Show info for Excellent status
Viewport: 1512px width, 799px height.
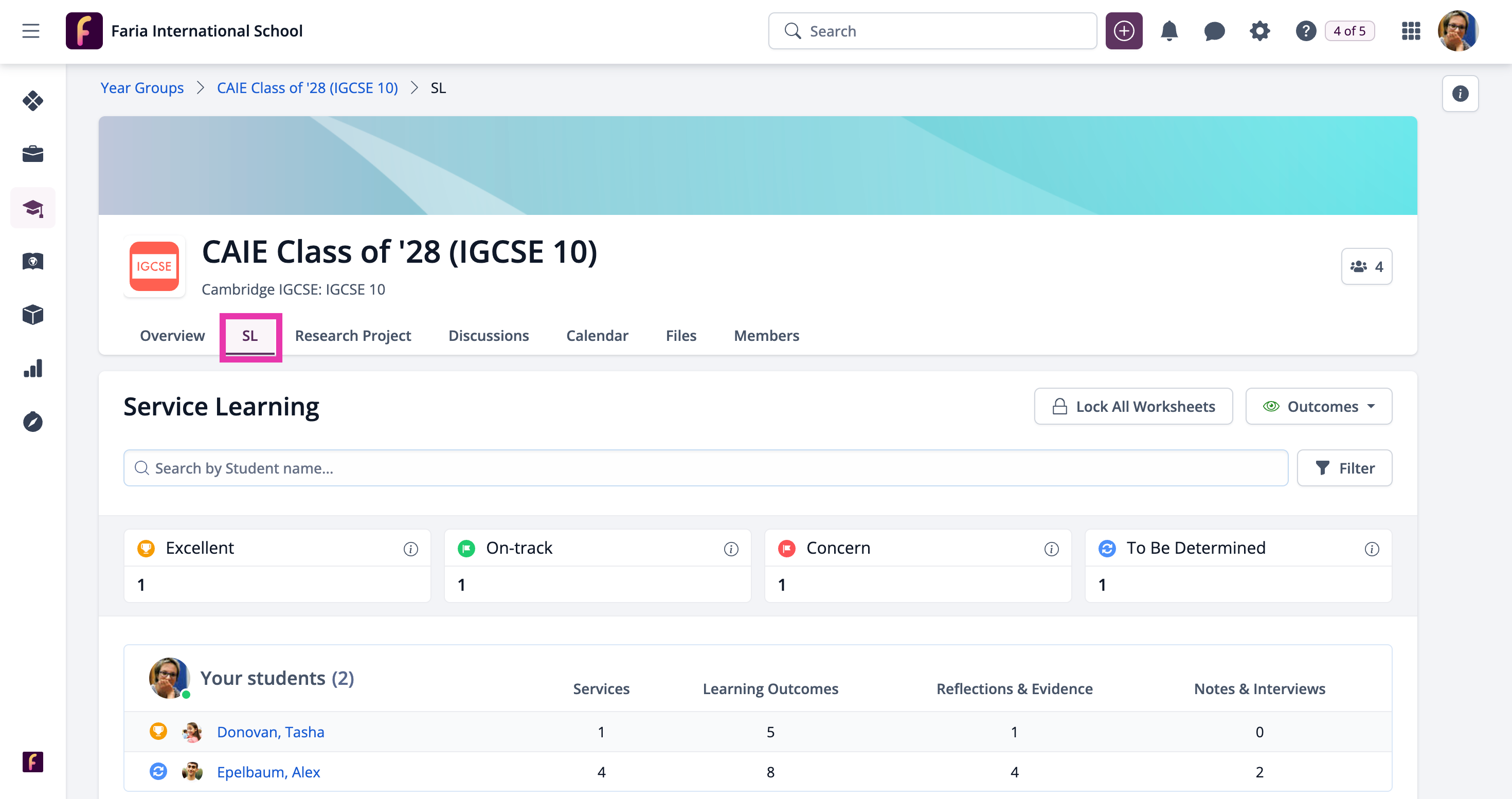(x=410, y=549)
